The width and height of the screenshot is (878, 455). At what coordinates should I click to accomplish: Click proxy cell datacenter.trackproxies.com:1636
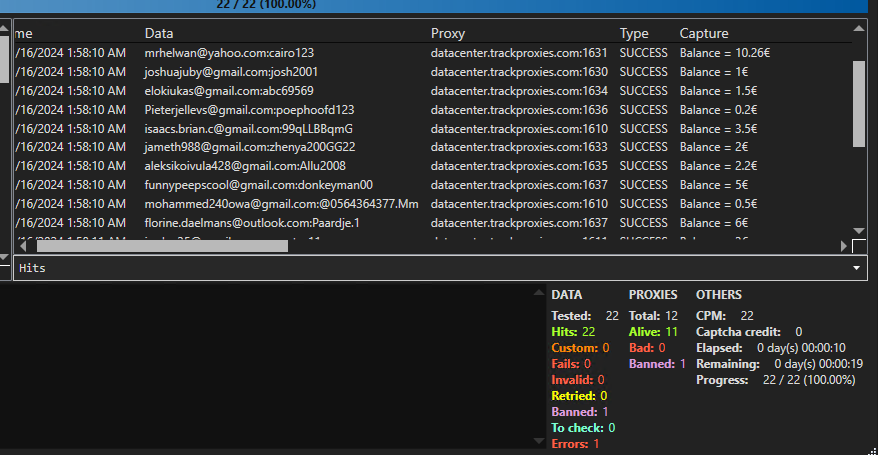pos(519,110)
